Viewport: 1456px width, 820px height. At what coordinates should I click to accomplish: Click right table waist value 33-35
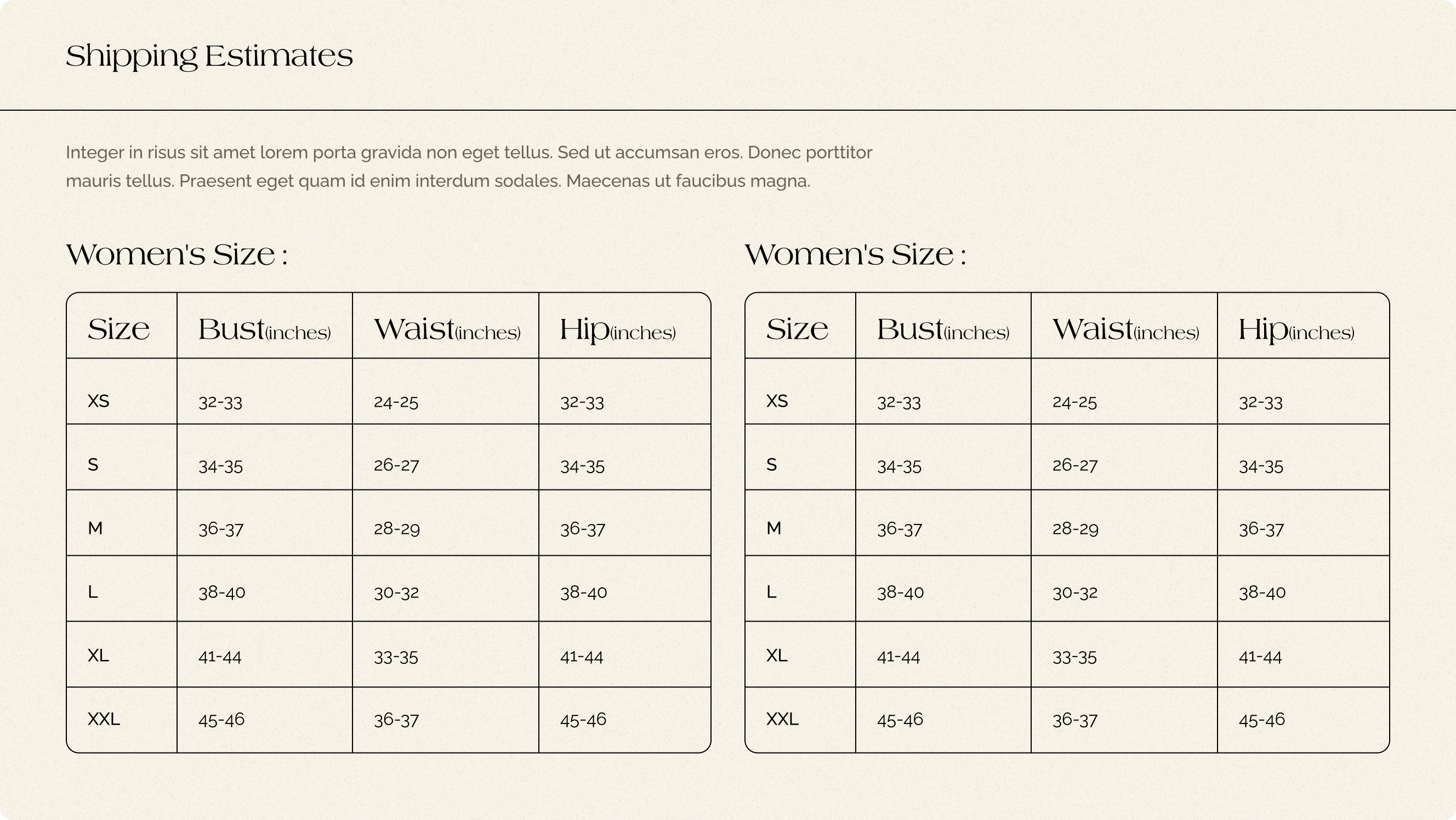(1074, 657)
